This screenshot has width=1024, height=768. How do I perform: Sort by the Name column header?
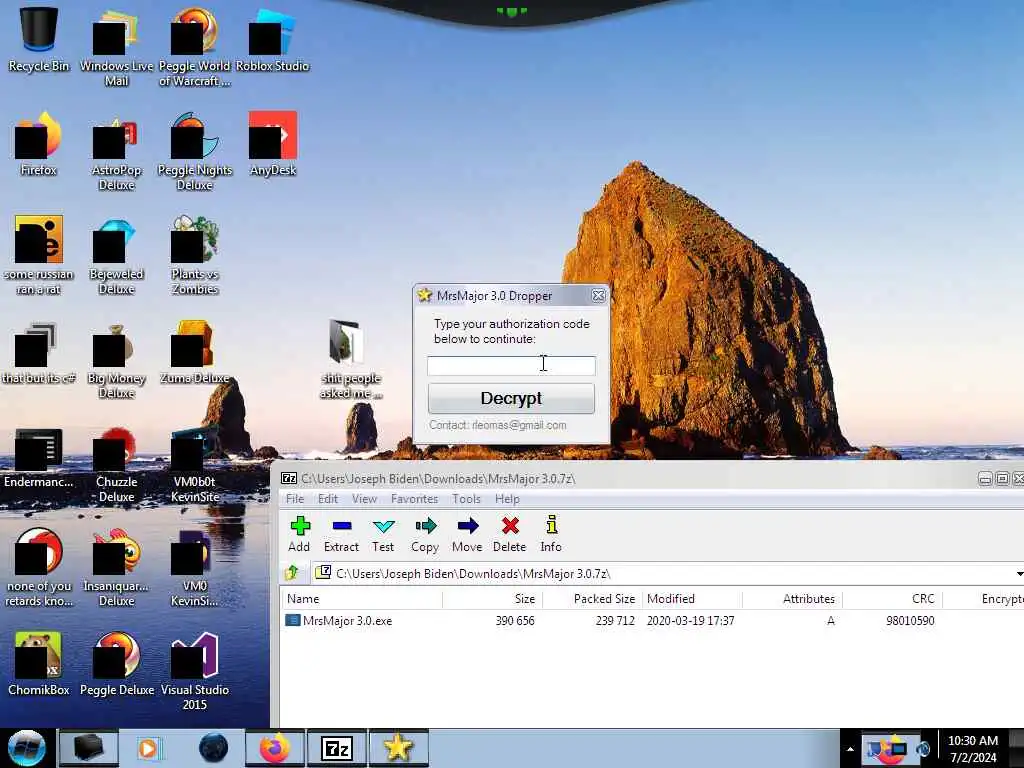(x=362, y=599)
